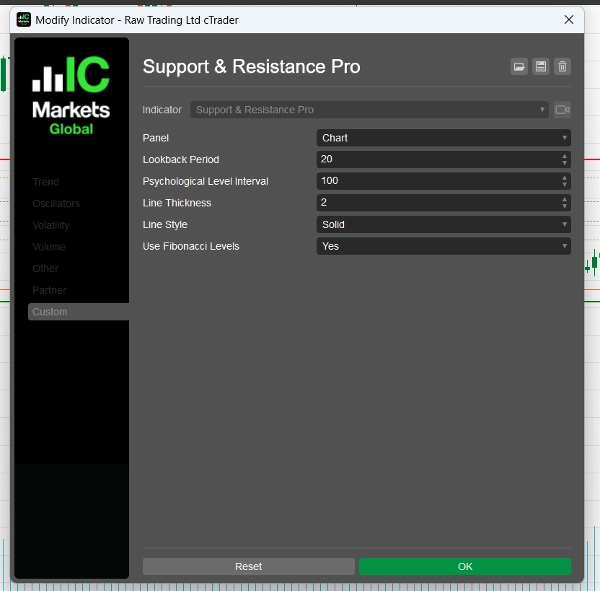The width and height of the screenshot is (600, 591).
Task: Select the Custom category
Action: pos(78,312)
